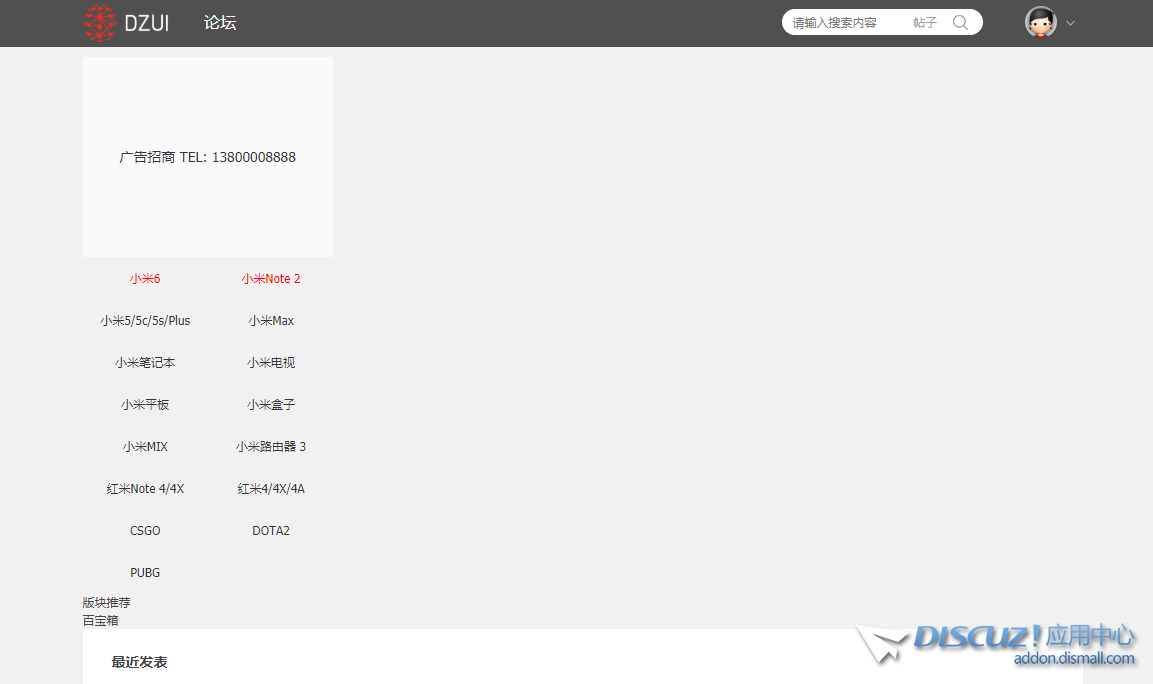Open the CSGO forum board
The image size is (1153, 684).
coord(145,531)
